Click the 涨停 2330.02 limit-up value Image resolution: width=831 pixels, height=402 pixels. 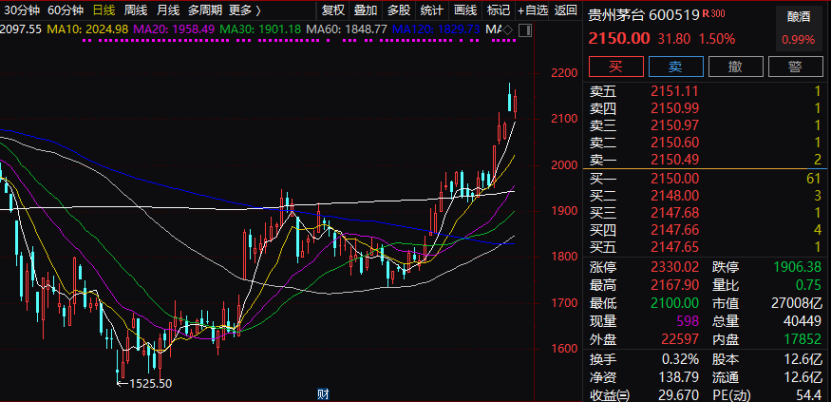[675, 267]
